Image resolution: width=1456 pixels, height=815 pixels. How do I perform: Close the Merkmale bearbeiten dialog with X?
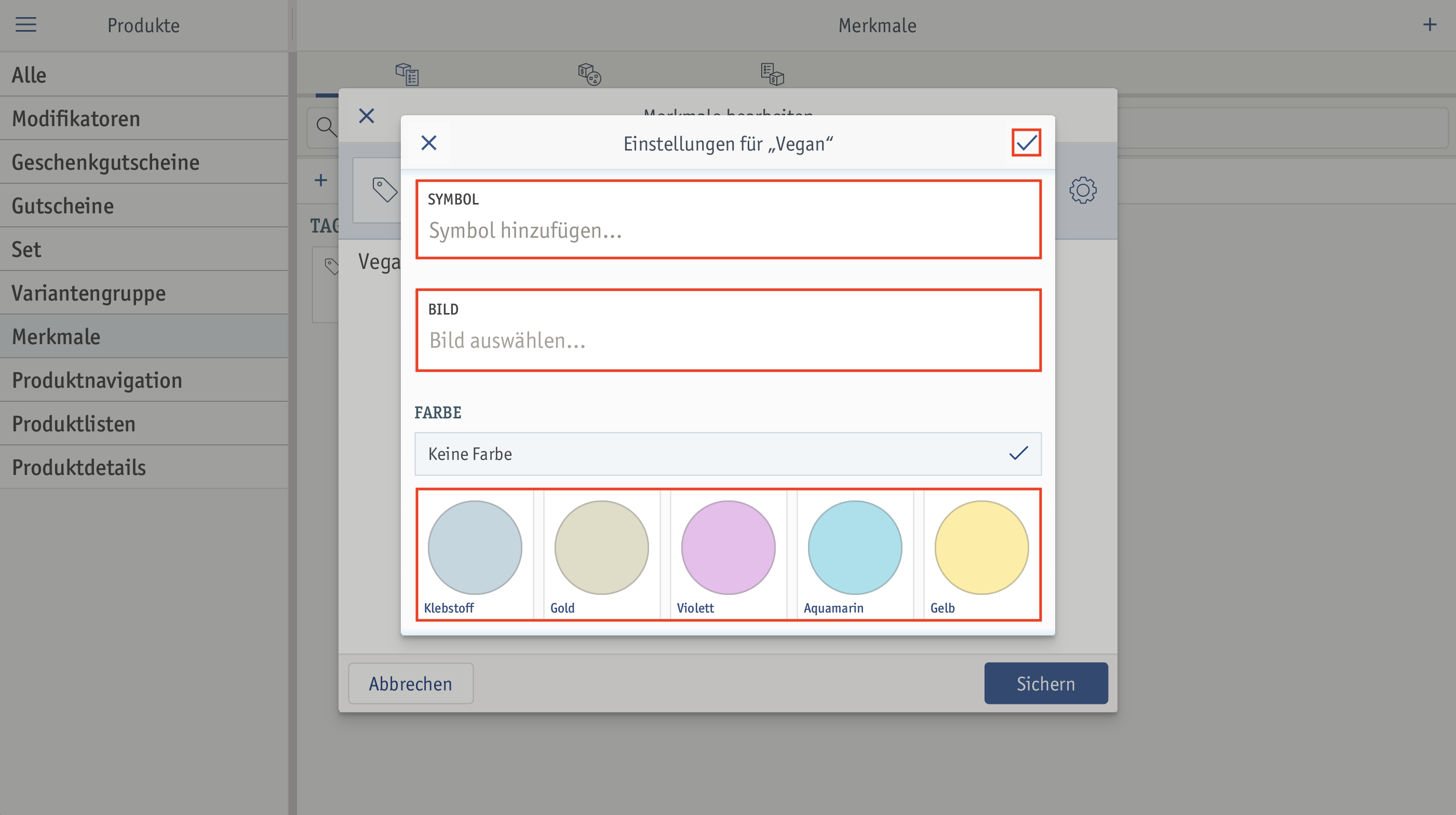click(x=367, y=116)
